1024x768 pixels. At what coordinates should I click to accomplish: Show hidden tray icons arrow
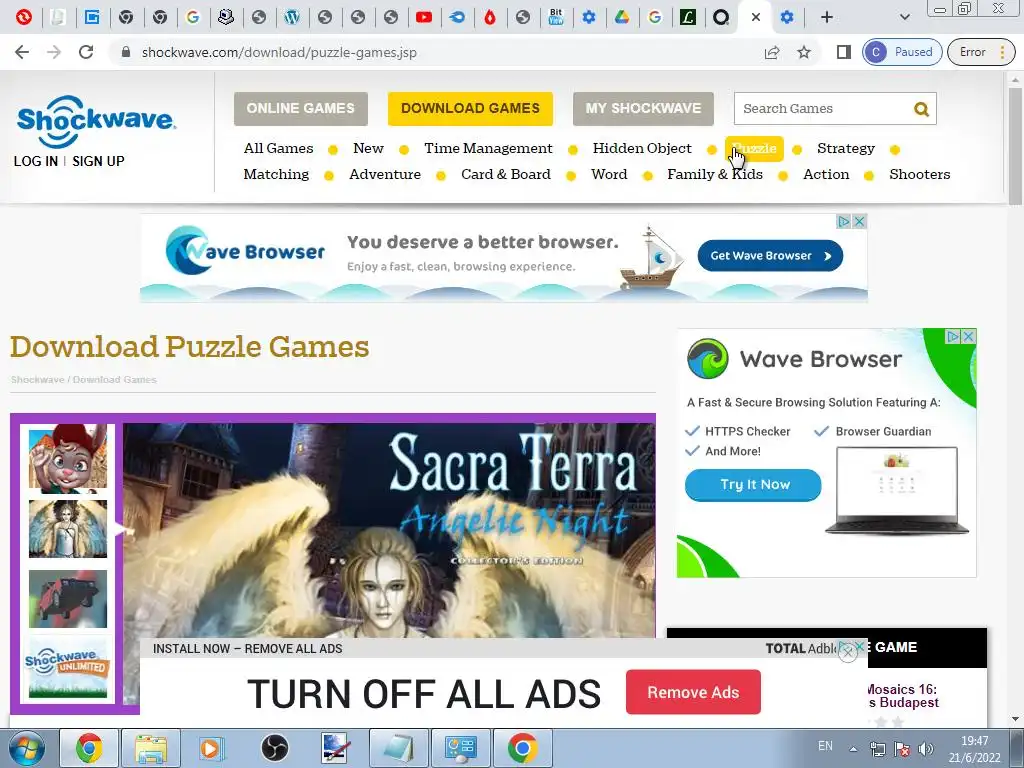coord(853,749)
